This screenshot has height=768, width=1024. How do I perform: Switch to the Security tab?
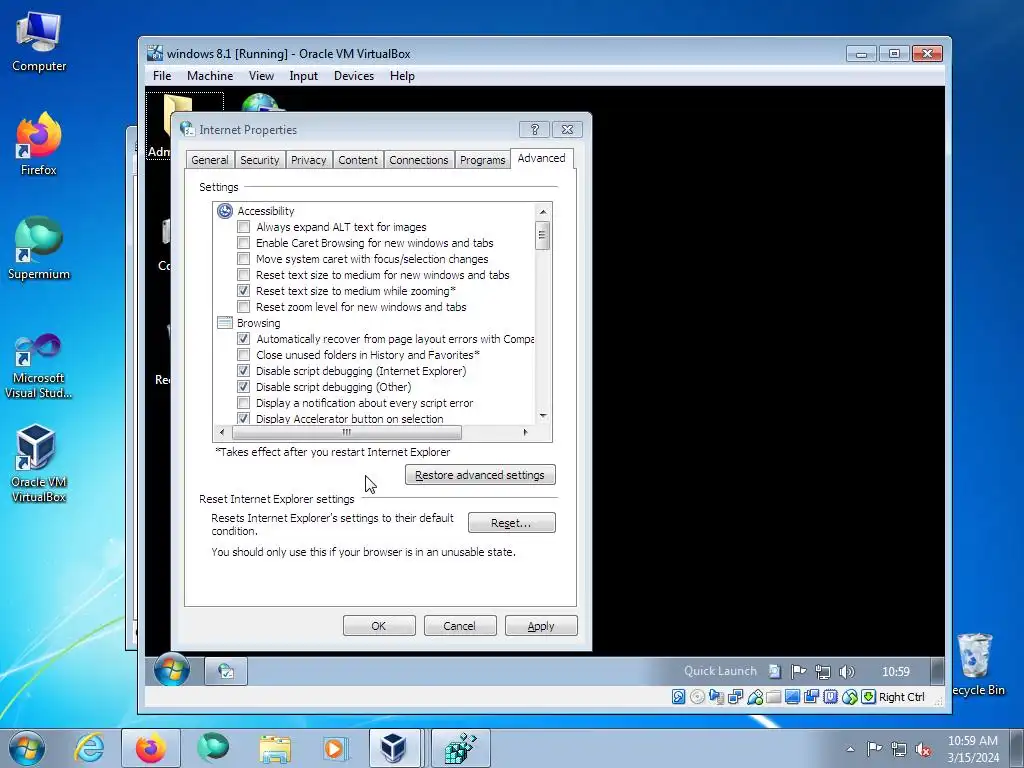[x=259, y=160]
